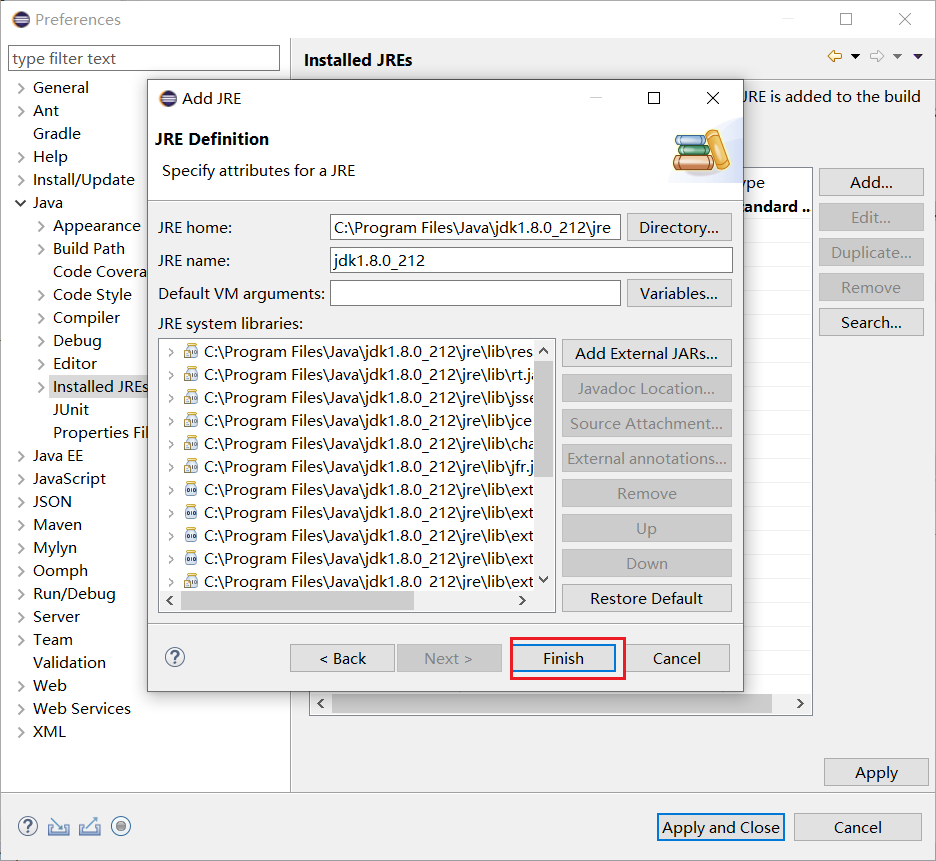Click Add button in Installed JREs page

pos(871,182)
